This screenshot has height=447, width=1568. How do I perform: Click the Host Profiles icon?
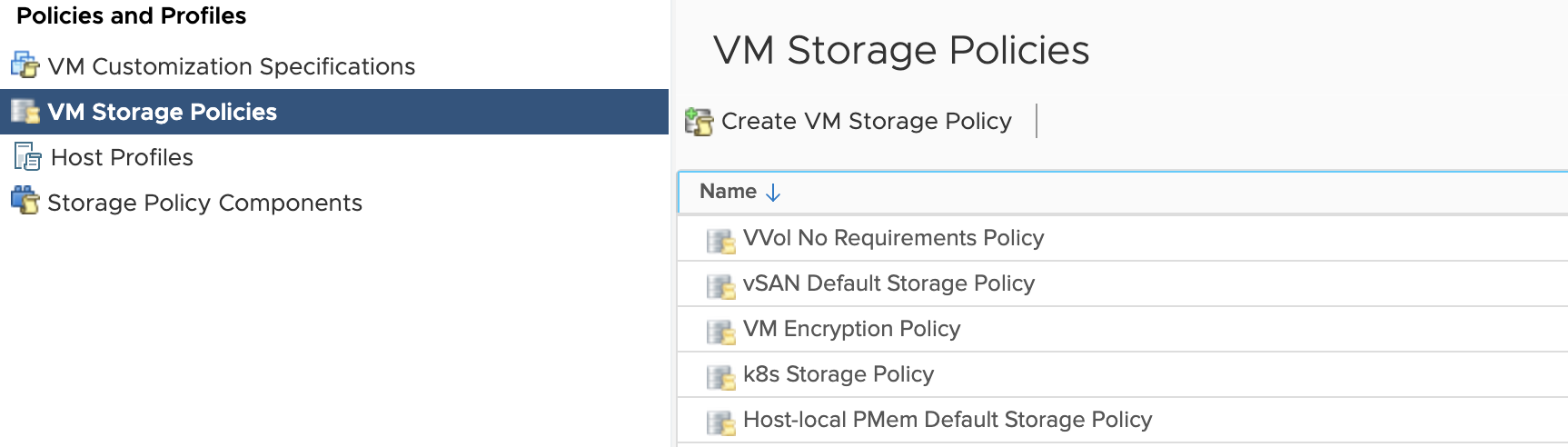point(27,157)
